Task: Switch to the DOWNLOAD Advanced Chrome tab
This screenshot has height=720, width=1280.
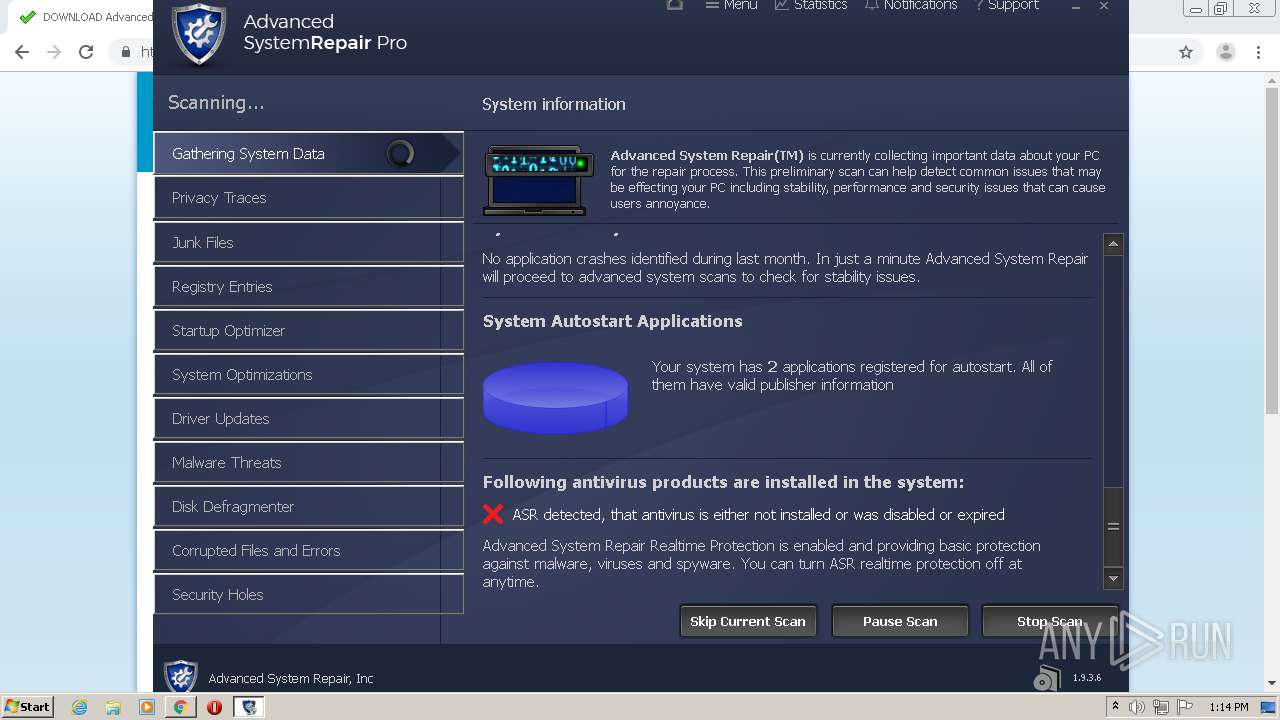Action: pyautogui.click(x=84, y=17)
